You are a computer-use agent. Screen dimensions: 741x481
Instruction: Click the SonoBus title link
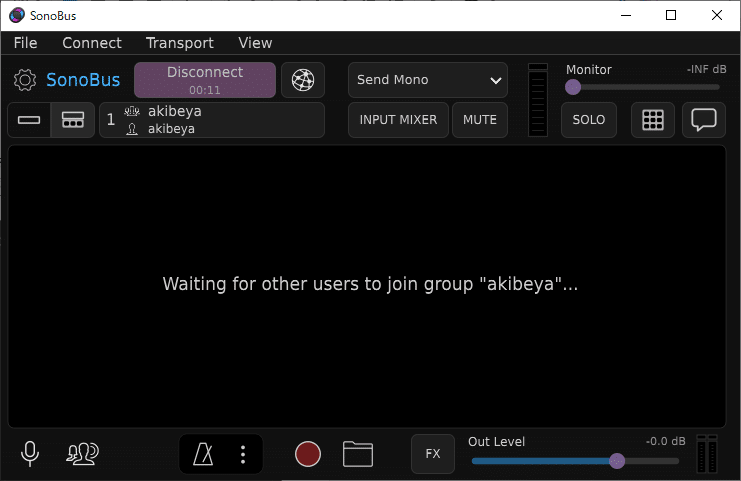[x=83, y=80]
